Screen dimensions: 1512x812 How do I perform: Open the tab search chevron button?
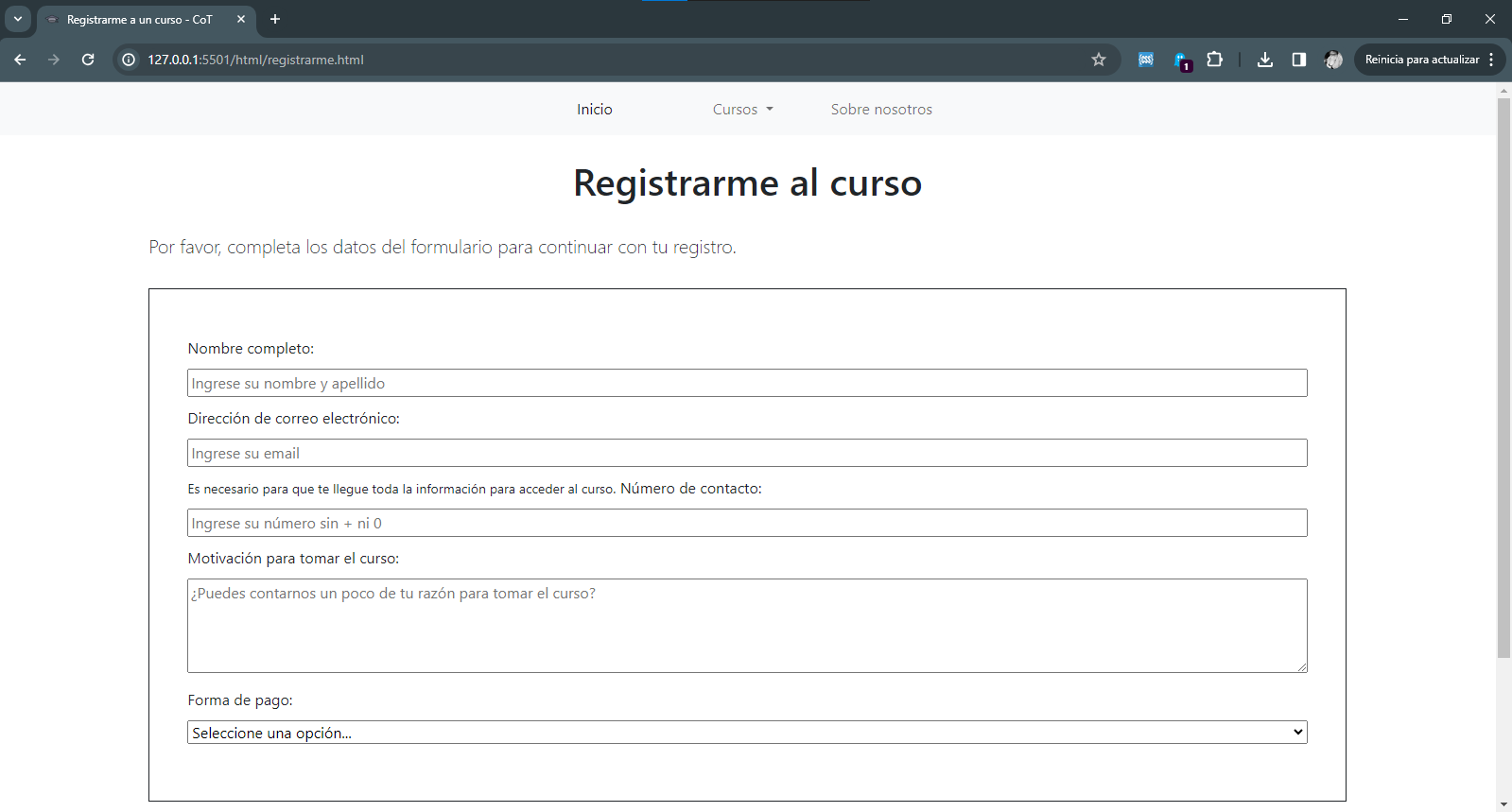pos(18,19)
